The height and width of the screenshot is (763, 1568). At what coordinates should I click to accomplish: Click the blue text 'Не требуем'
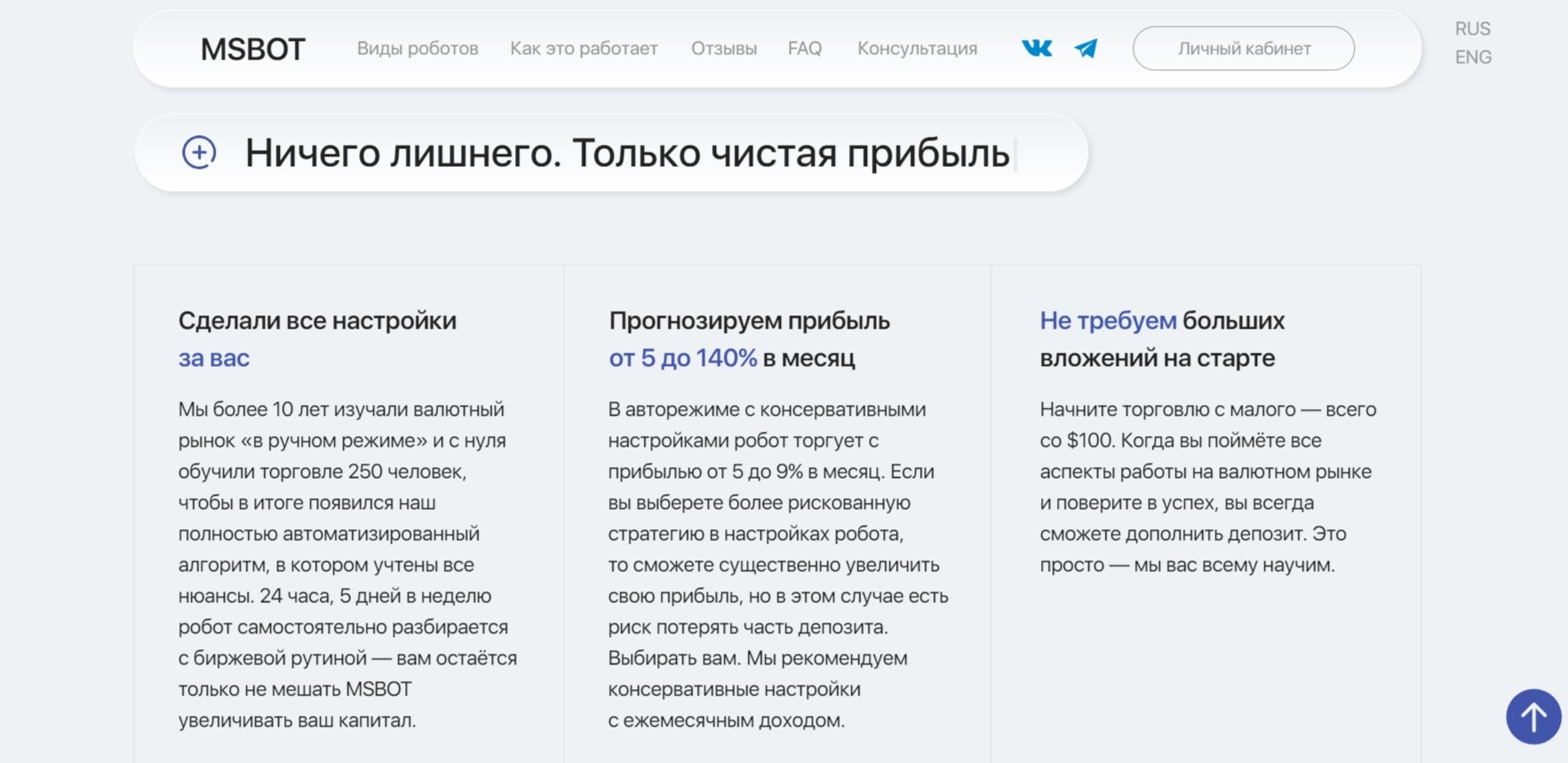(1108, 321)
